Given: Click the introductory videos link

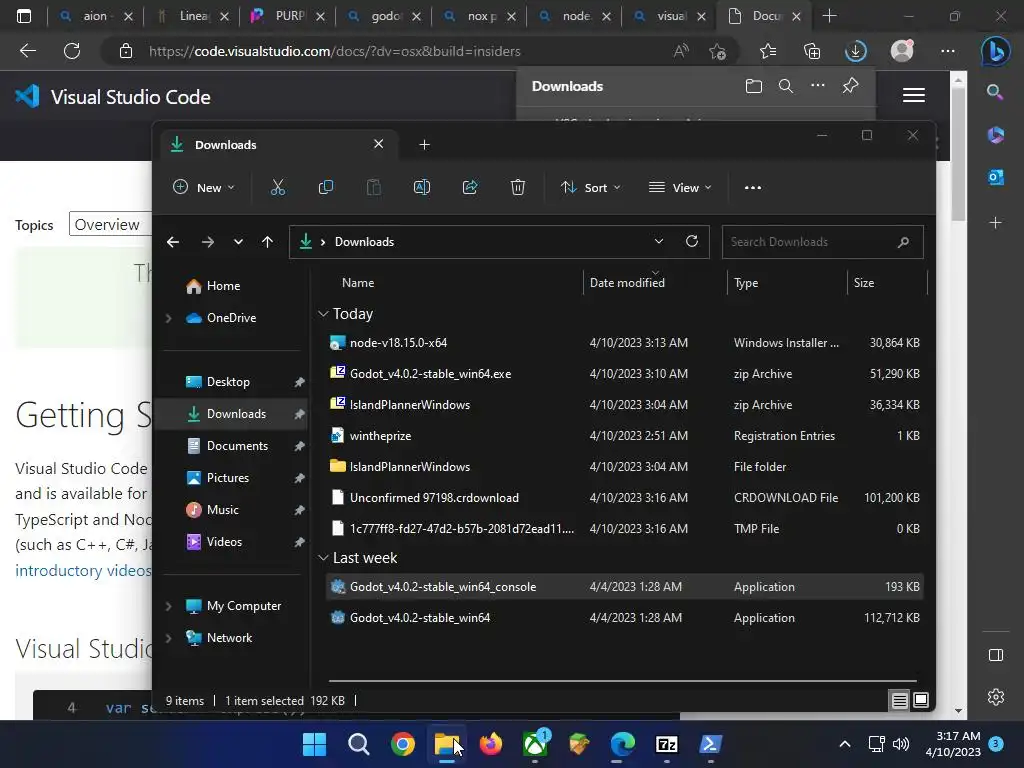Looking at the screenshot, I should pyautogui.click(x=83, y=571).
